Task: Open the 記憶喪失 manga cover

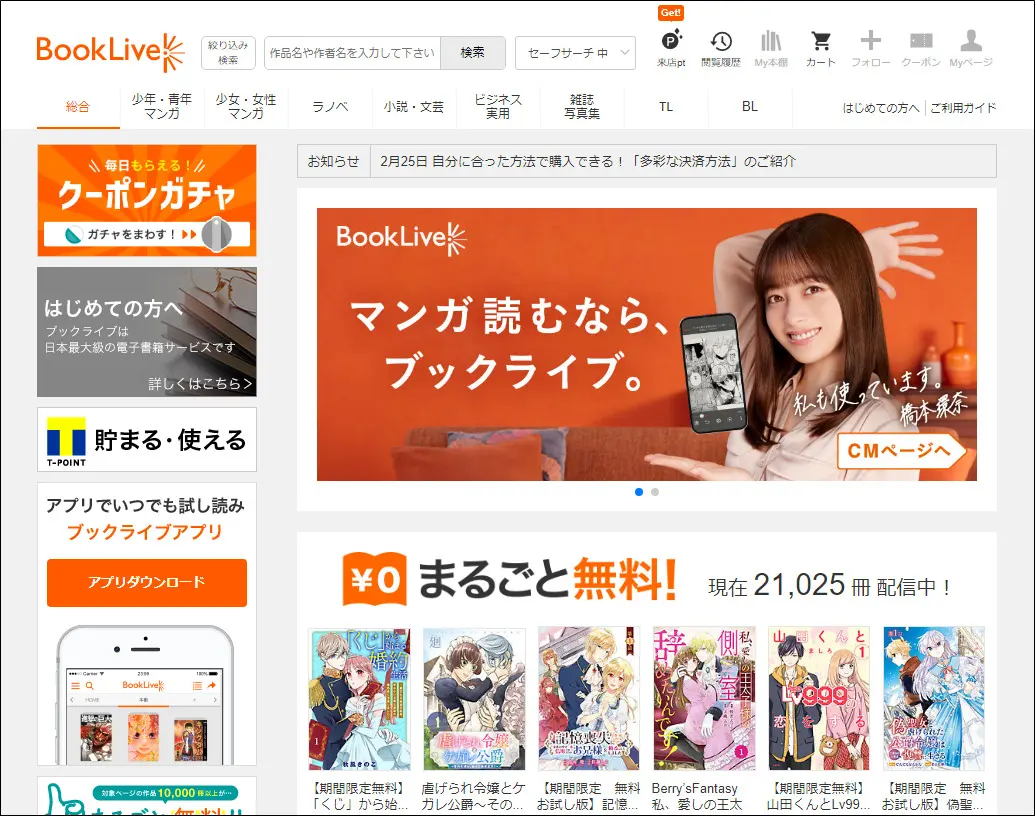Action: (x=589, y=698)
